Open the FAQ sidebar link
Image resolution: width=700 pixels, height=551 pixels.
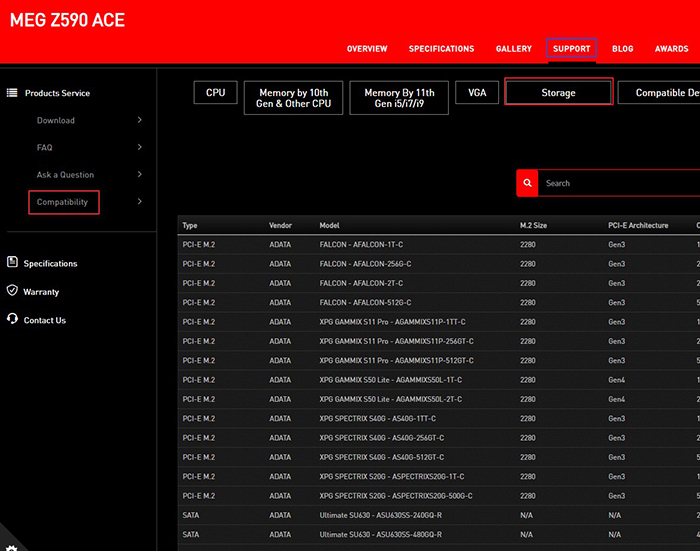[45, 147]
